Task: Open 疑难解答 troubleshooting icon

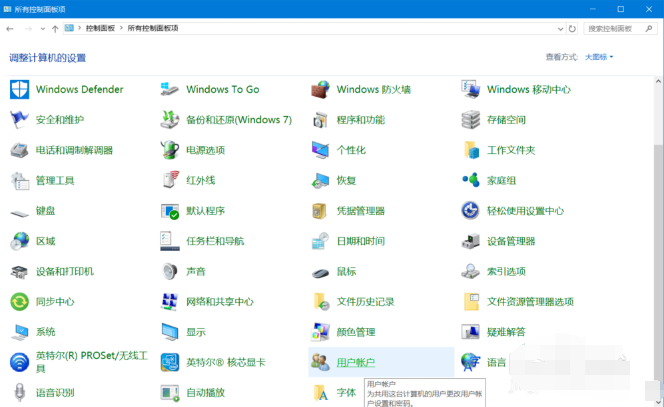Action: [471, 331]
